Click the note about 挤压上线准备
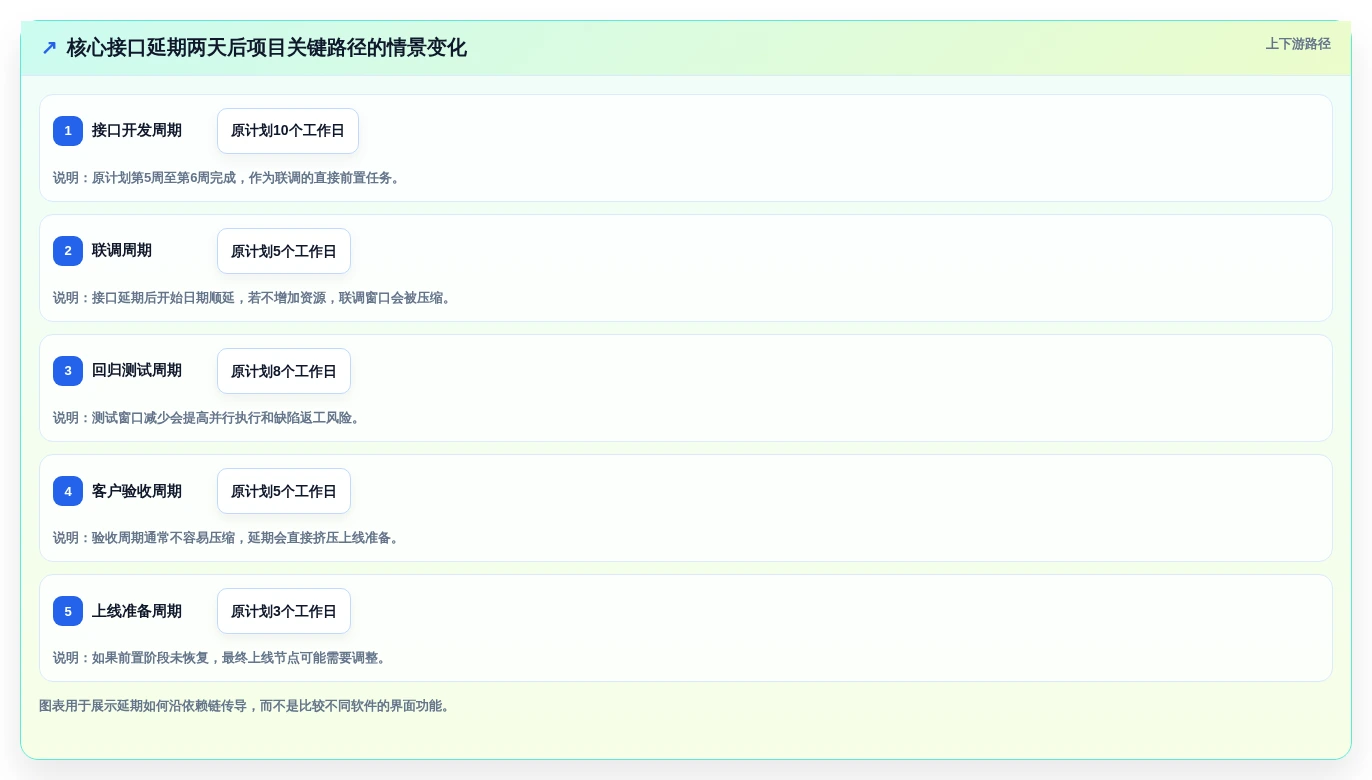 click(x=228, y=538)
